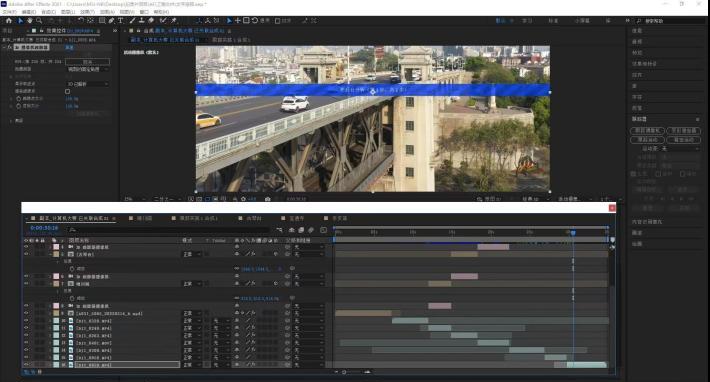Click stopwatch for track point size
The width and height of the screenshot is (710, 382).
coord(19,98)
